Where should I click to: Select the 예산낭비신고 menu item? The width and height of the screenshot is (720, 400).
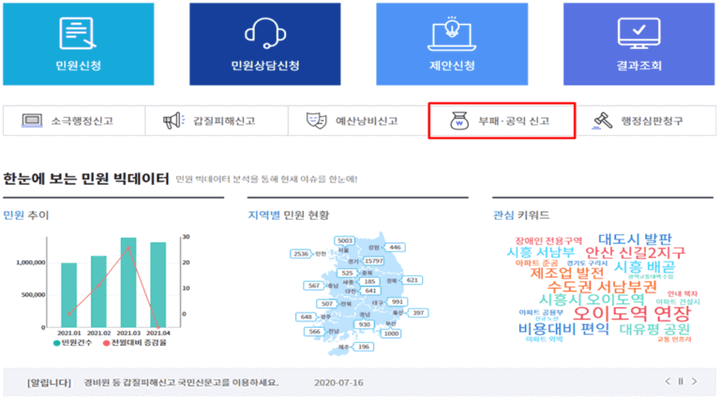[x=359, y=121]
